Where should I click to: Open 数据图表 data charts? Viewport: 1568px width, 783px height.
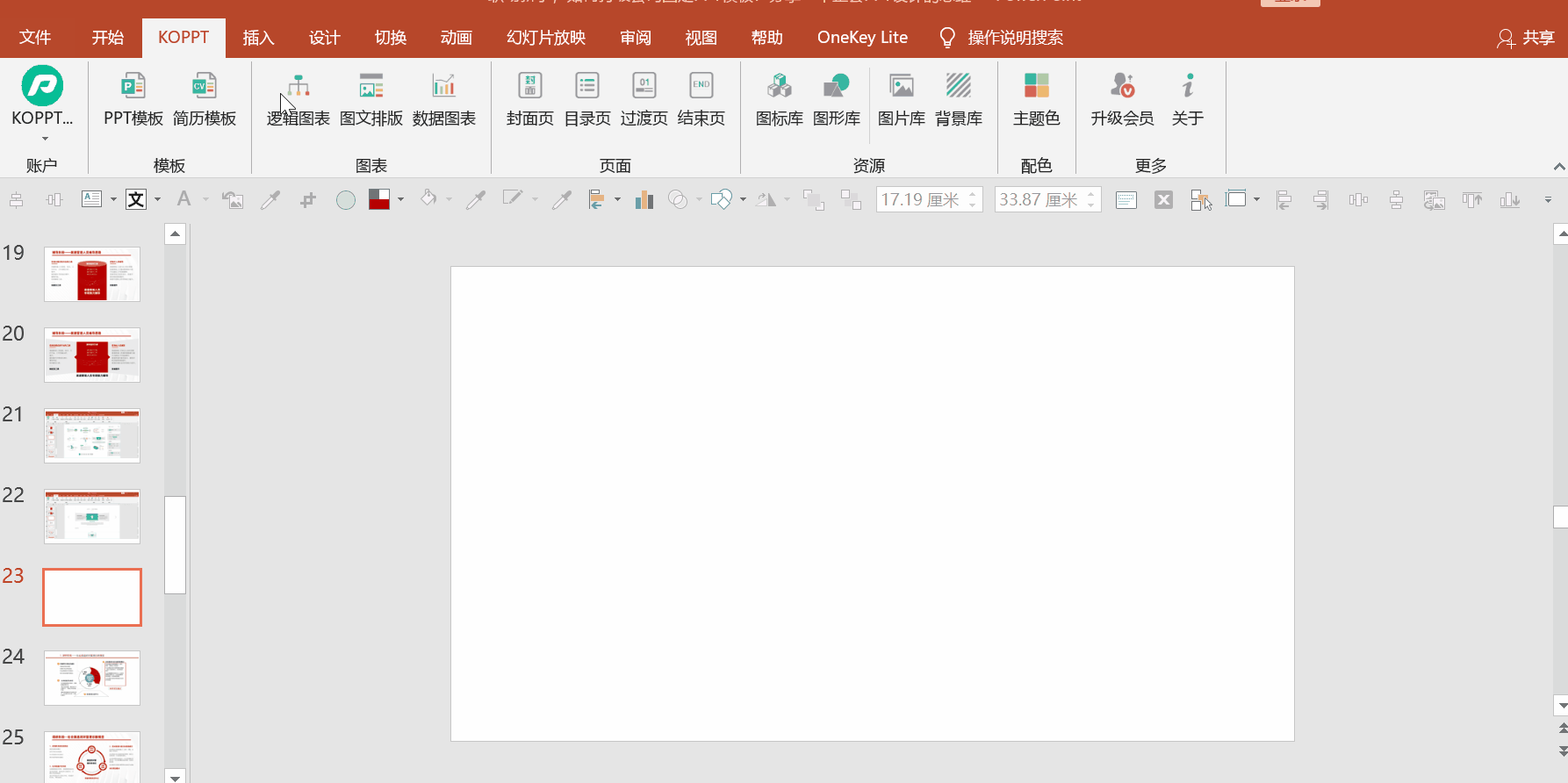pos(444,100)
